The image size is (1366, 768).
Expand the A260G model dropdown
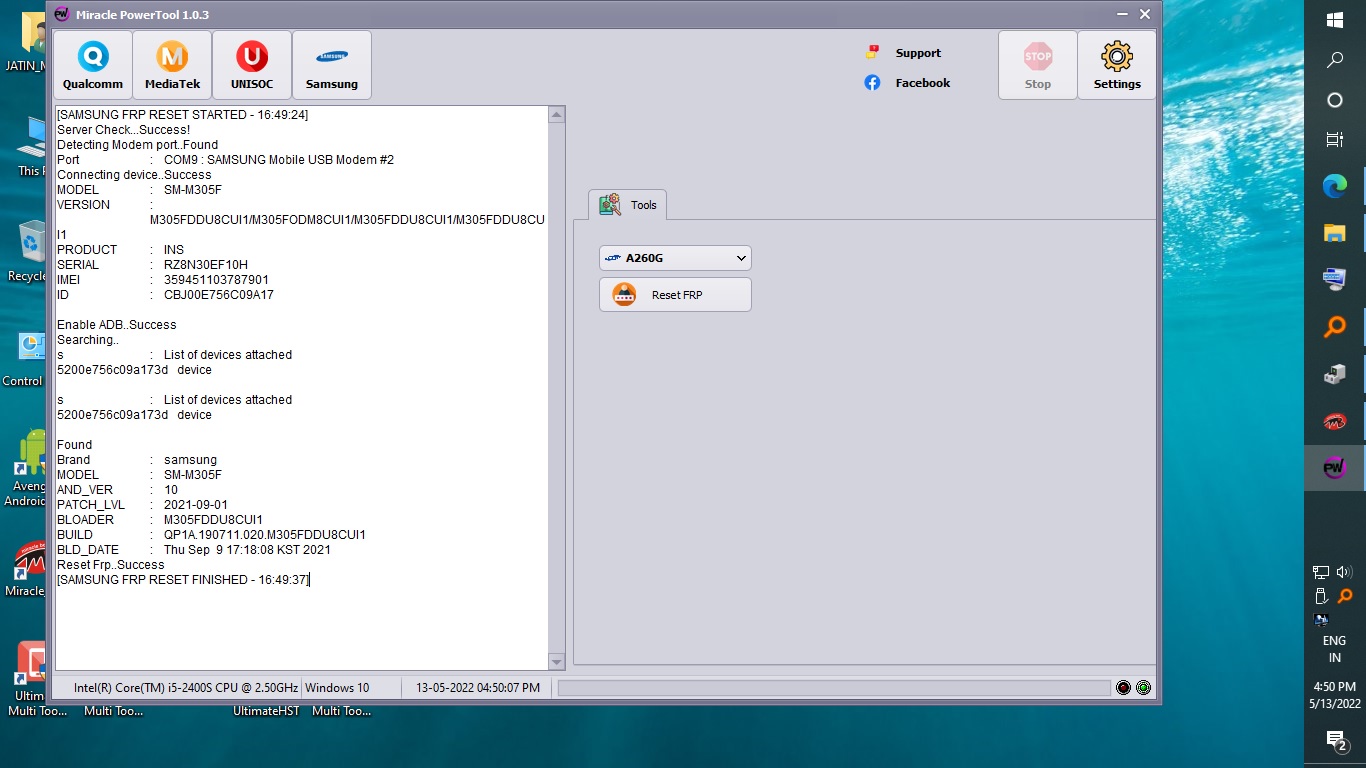pos(675,258)
